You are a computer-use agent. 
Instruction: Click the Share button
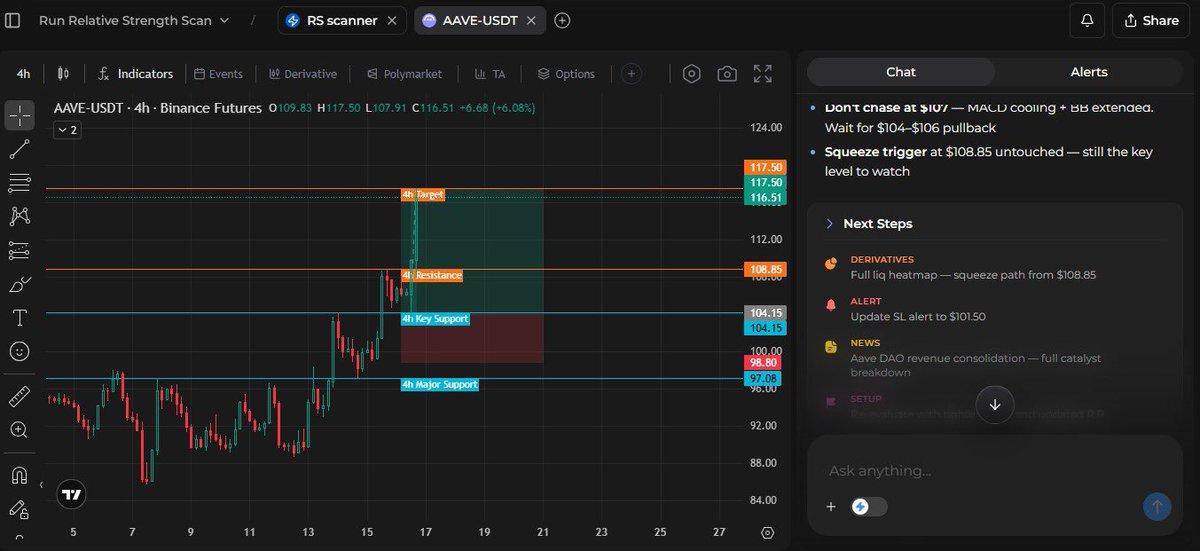[1150, 20]
